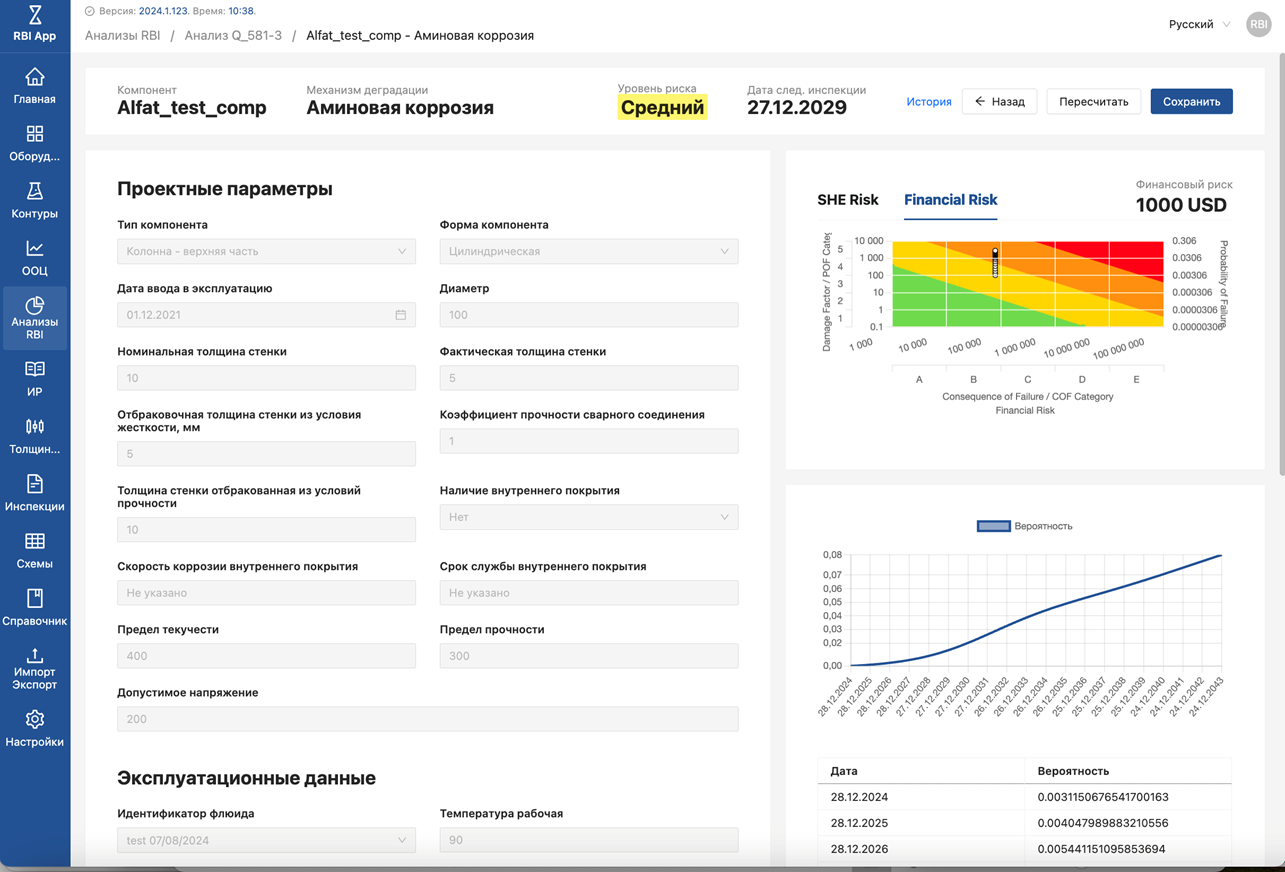Open the Схемы table icon
This screenshot has width=1285, height=872.
35,542
